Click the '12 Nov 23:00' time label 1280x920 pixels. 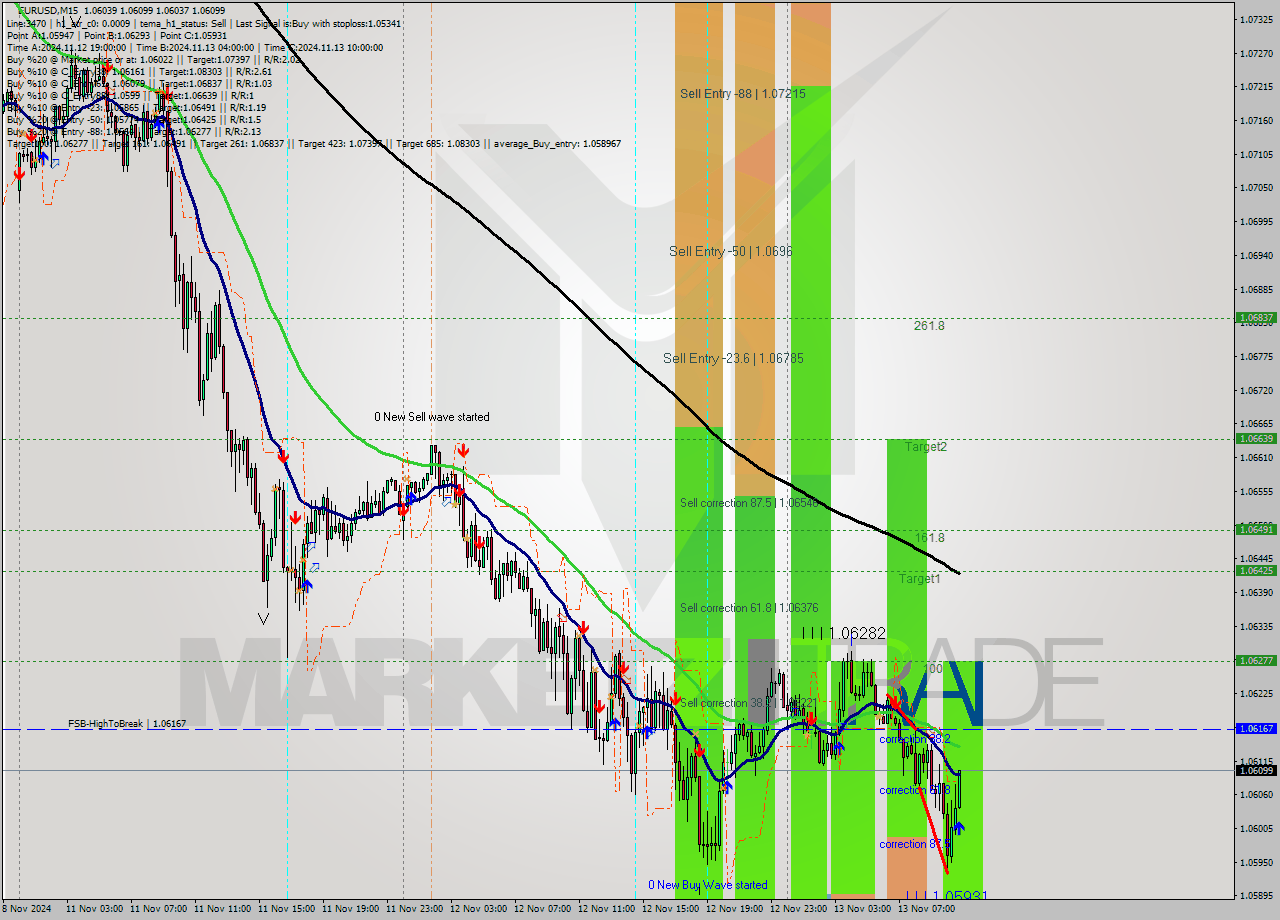pos(799,909)
